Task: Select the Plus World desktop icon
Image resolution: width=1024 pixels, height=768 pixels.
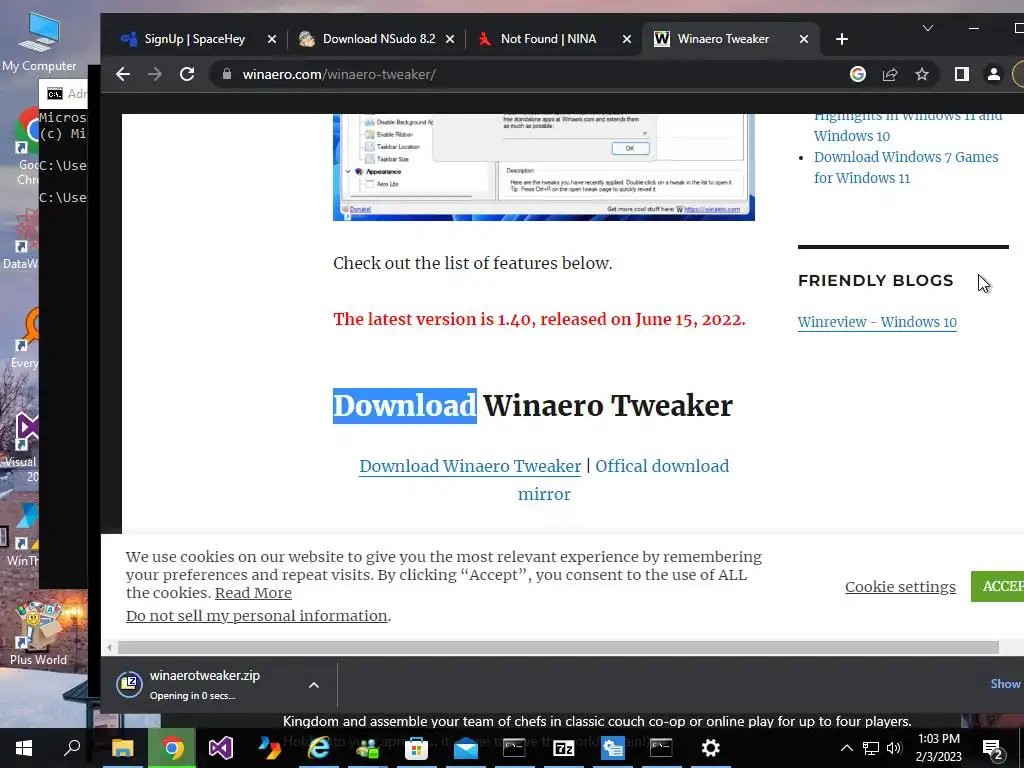Action: coord(38,634)
